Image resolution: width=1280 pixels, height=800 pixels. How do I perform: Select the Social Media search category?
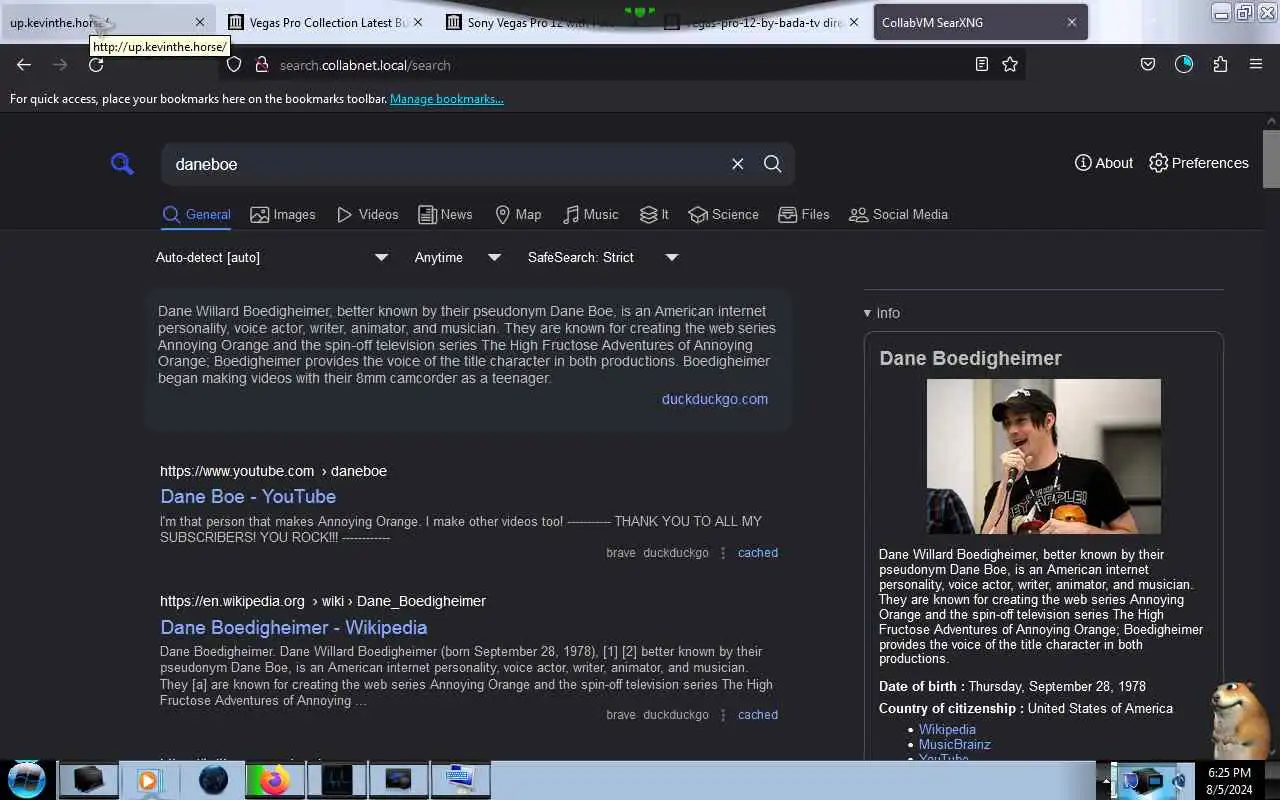(x=898, y=214)
